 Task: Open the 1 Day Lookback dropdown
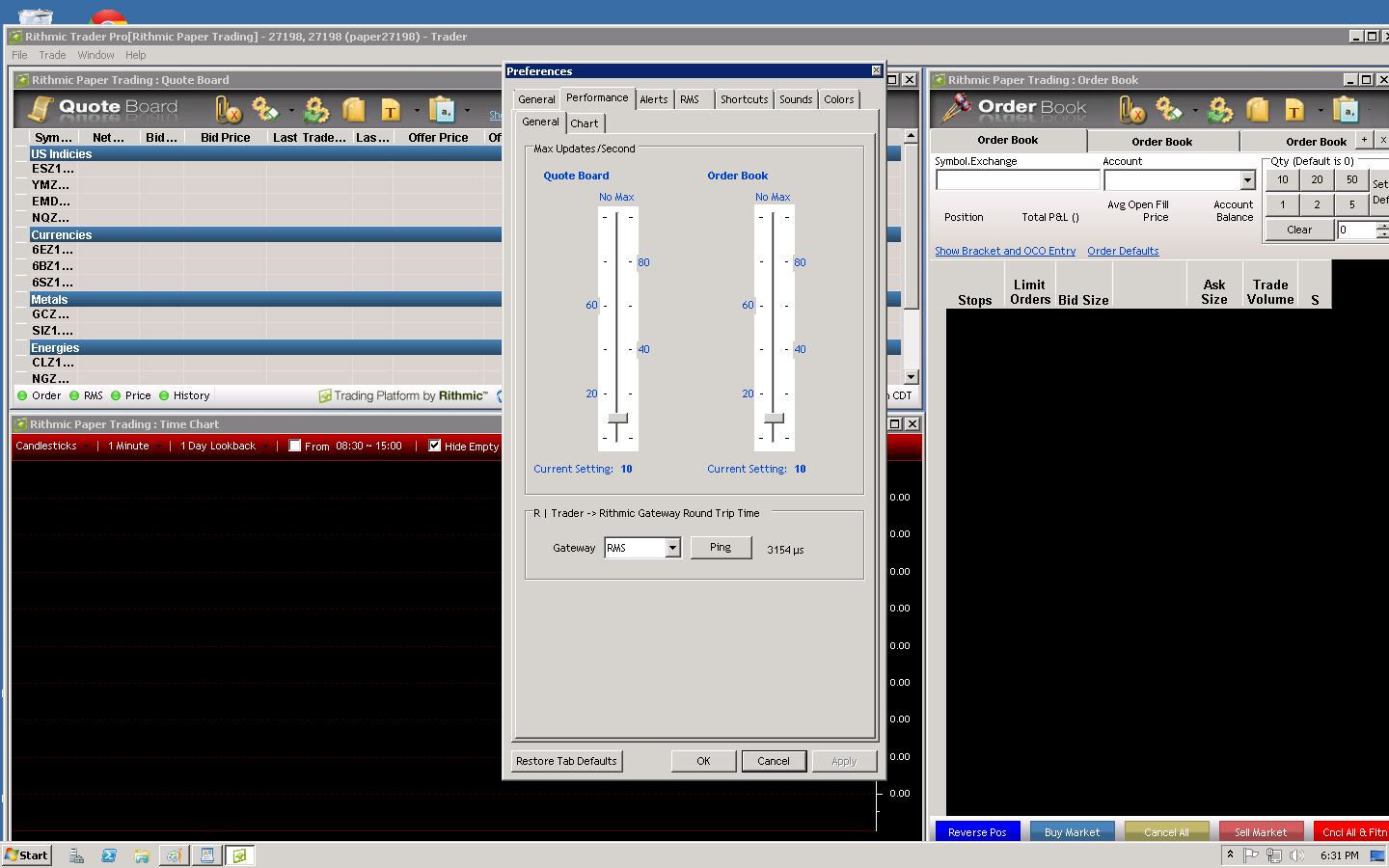224,446
